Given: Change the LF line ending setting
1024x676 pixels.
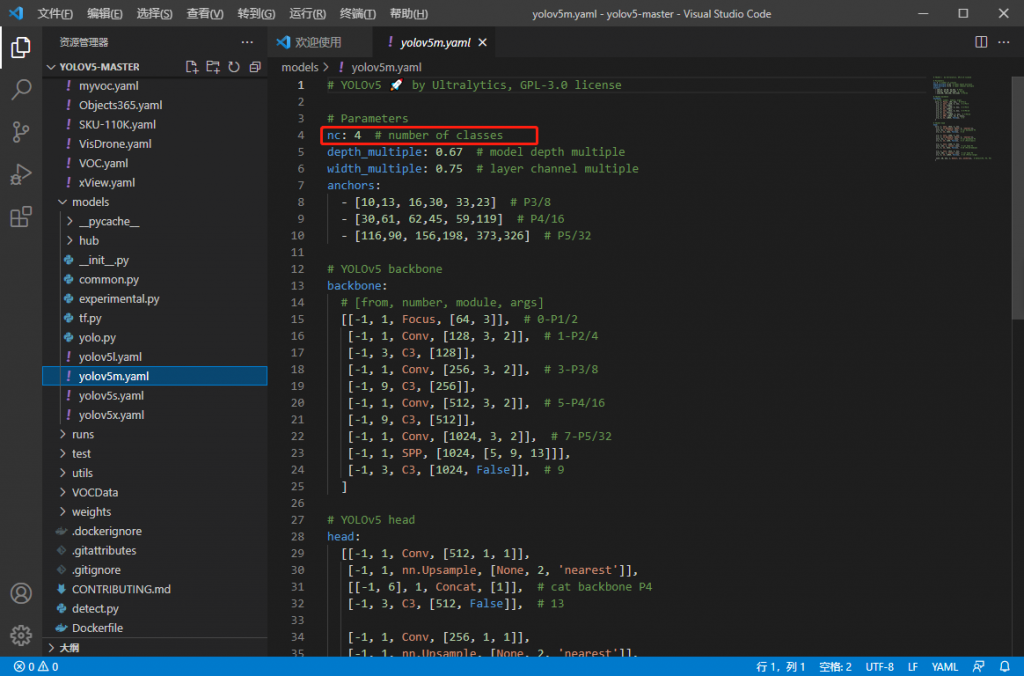Looking at the screenshot, I should click(912, 667).
